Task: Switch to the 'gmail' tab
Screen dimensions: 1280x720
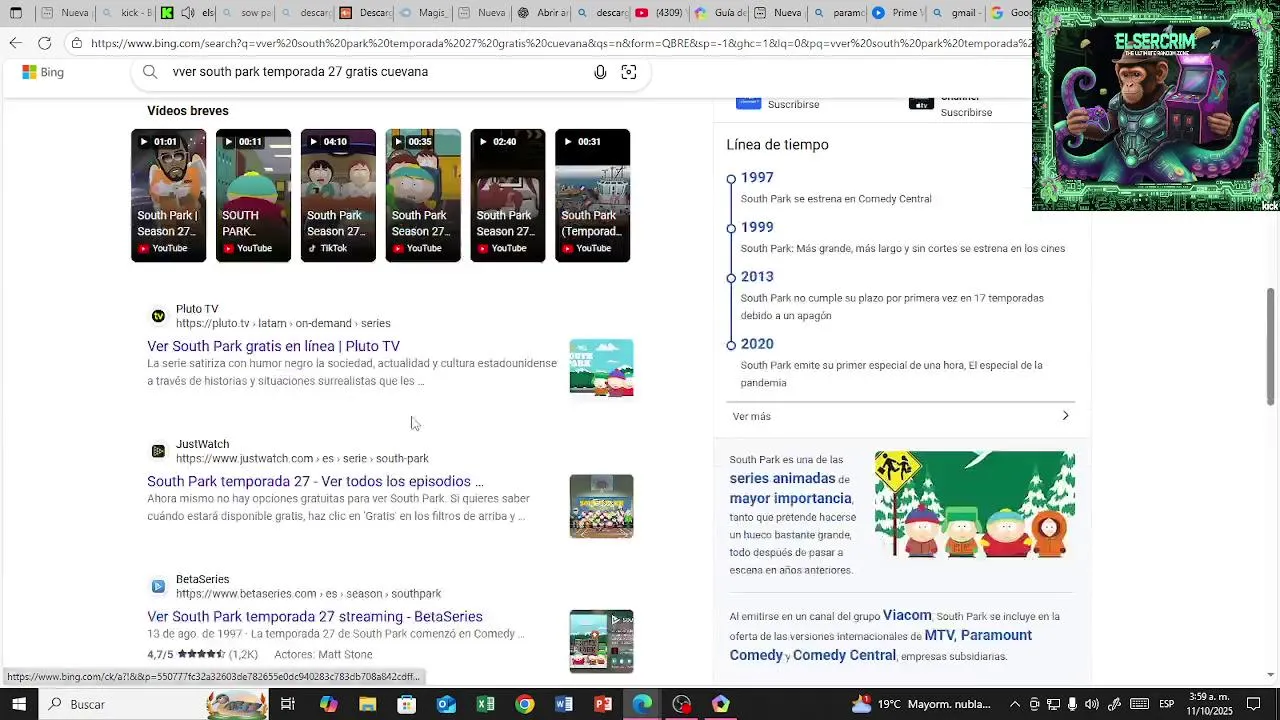Action: (x=954, y=13)
